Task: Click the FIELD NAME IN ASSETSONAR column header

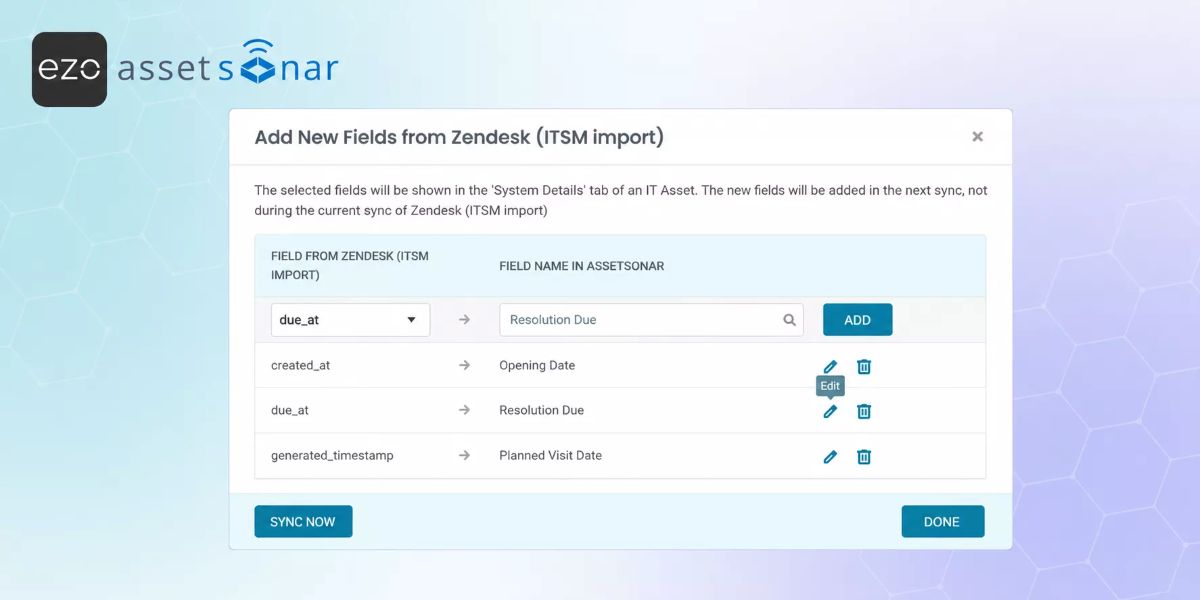Action: click(x=582, y=266)
